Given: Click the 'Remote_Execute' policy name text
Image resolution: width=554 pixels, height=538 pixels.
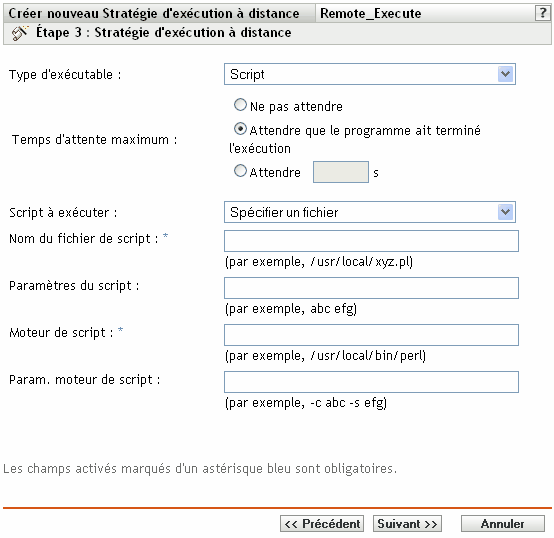Looking at the screenshot, I should (371, 13).
